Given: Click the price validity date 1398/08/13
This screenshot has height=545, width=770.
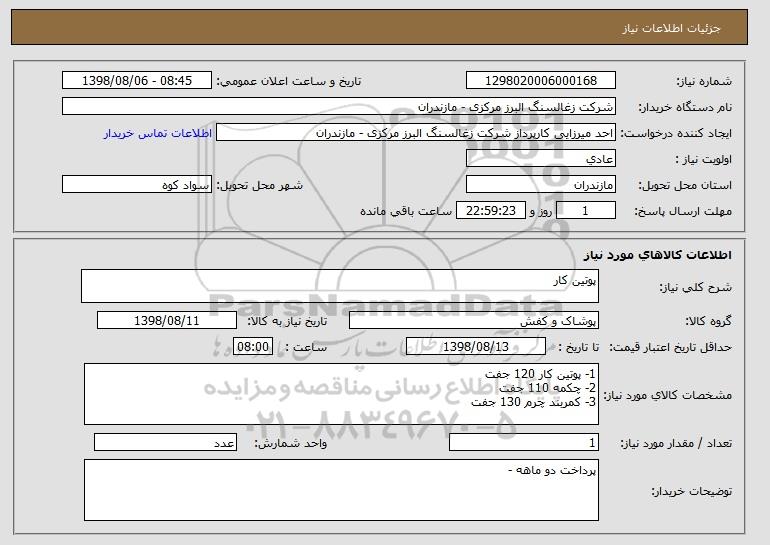Looking at the screenshot, I should click(476, 347).
